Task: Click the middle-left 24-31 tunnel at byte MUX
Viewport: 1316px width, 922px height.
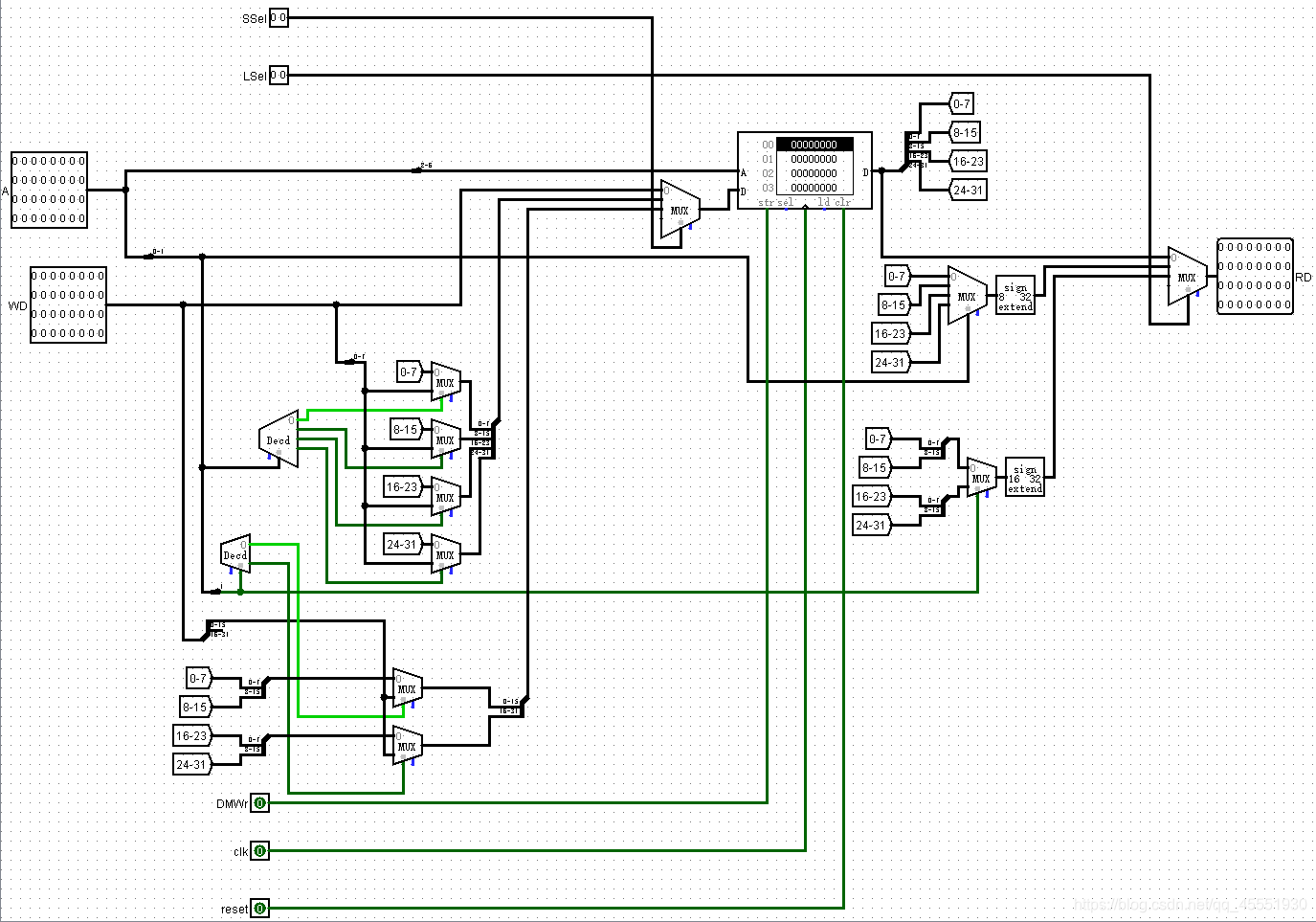Action: coord(403,544)
